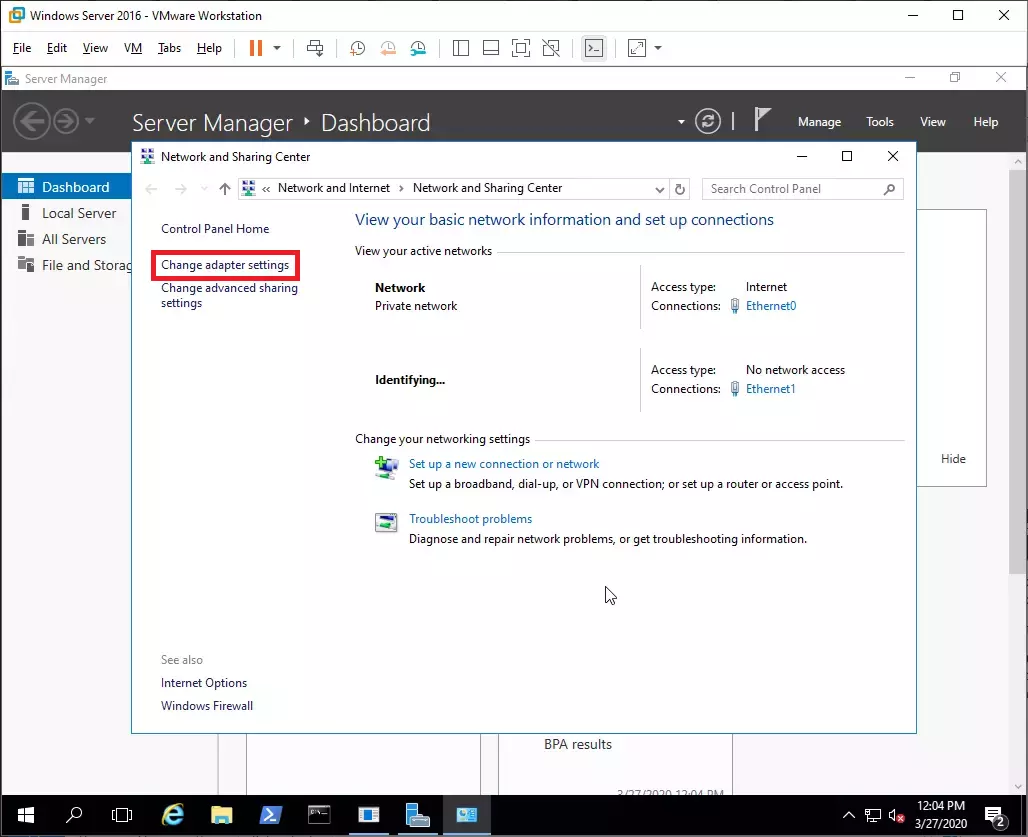Launch Internet Explorer from the taskbar
This screenshot has height=837, width=1028.
coord(172,815)
